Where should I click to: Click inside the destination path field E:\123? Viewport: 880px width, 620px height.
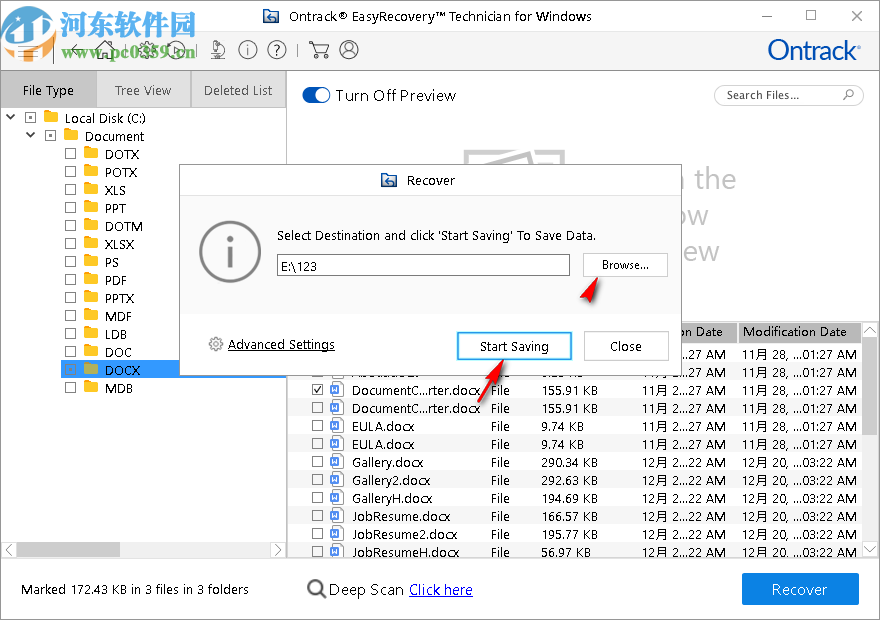(422, 264)
